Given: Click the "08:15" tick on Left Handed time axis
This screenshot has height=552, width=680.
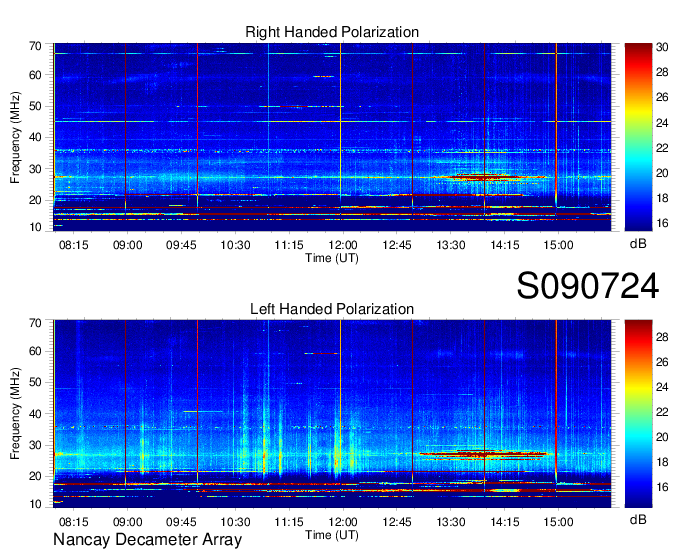Looking at the screenshot, I should click(73, 522).
